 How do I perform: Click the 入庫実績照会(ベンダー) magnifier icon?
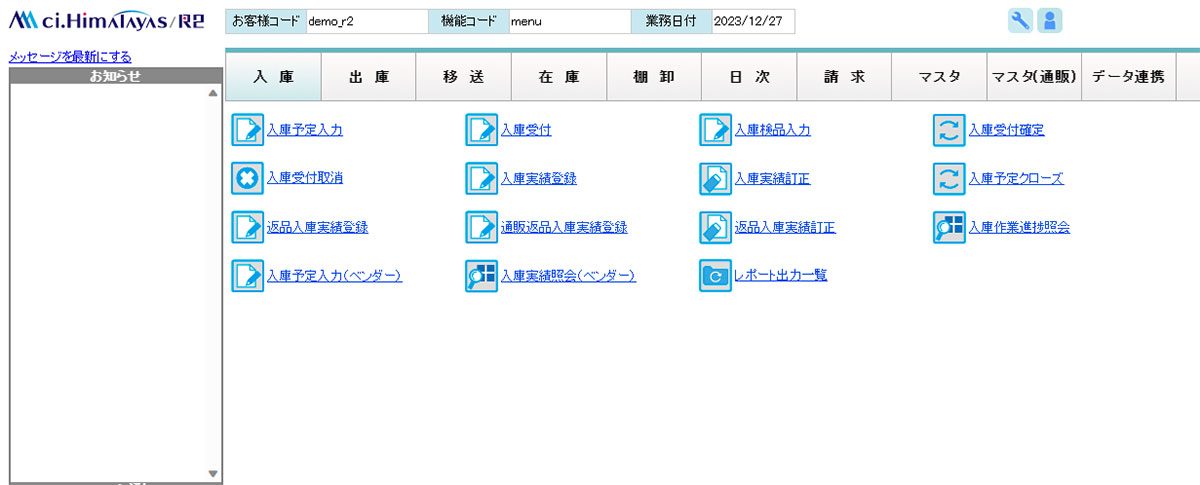(481, 275)
